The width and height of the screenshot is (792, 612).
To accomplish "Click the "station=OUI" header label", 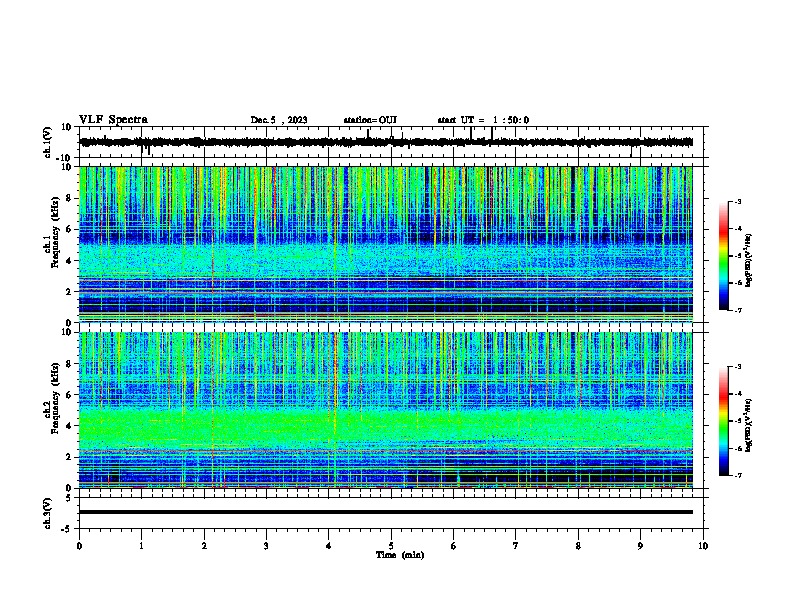I will (x=370, y=120).
